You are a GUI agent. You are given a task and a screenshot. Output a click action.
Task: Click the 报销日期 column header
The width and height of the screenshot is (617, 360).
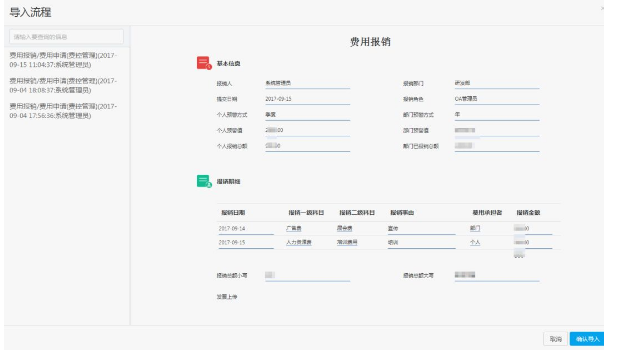click(233, 213)
